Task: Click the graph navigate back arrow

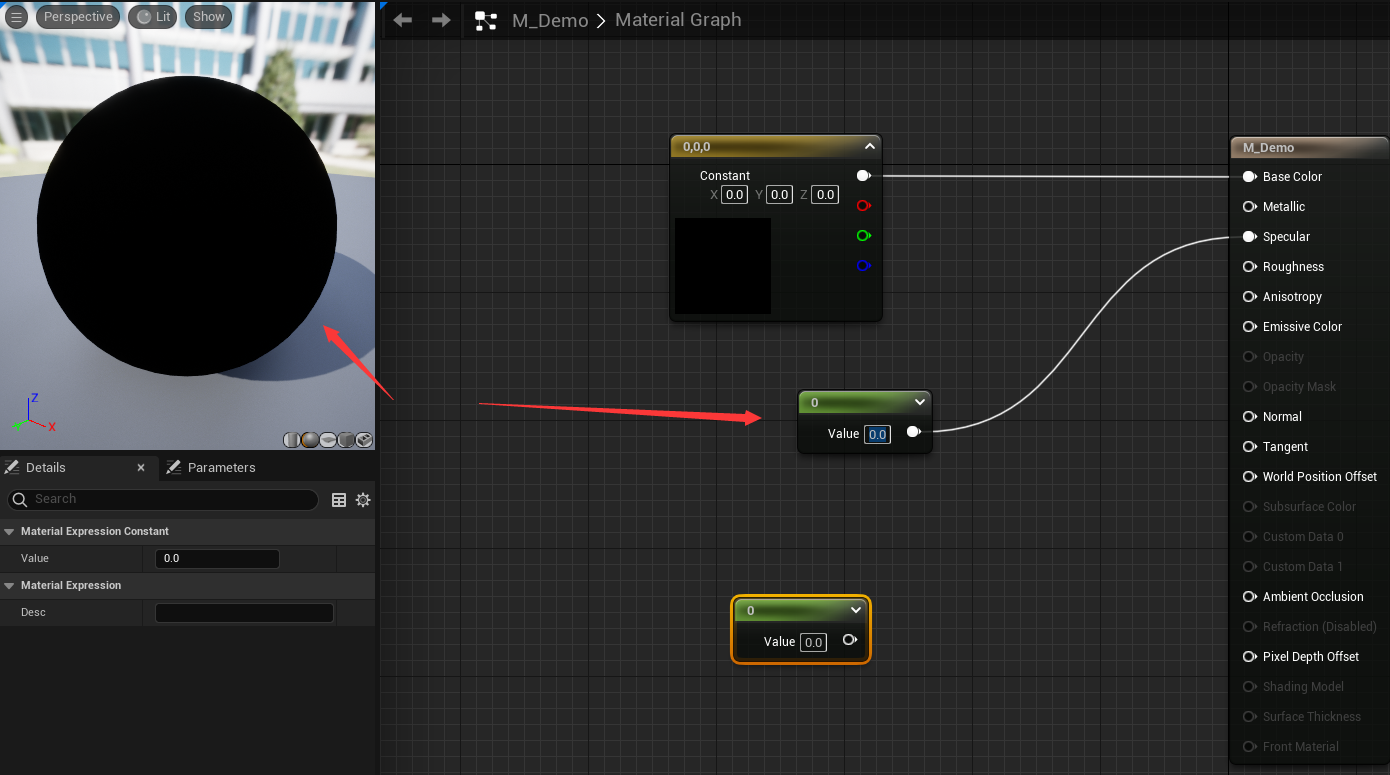Action: point(403,20)
